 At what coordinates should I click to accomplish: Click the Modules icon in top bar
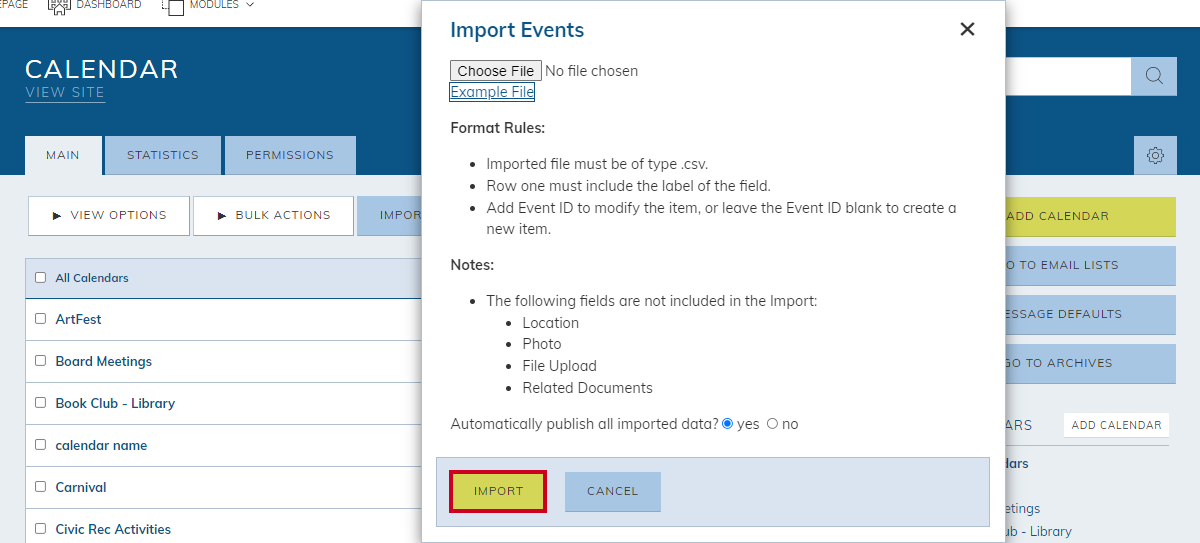(172, 7)
